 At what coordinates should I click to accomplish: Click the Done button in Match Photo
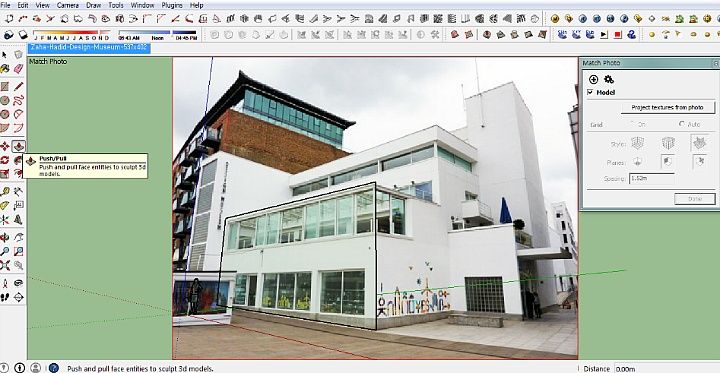[694, 199]
